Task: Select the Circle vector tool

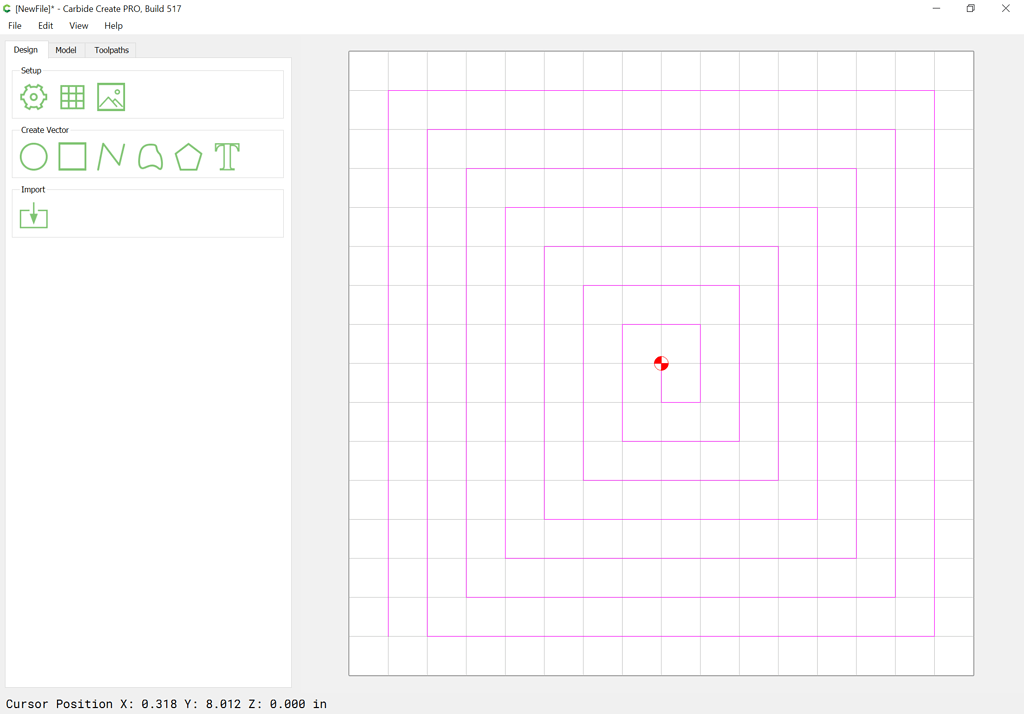Action: coord(34,157)
